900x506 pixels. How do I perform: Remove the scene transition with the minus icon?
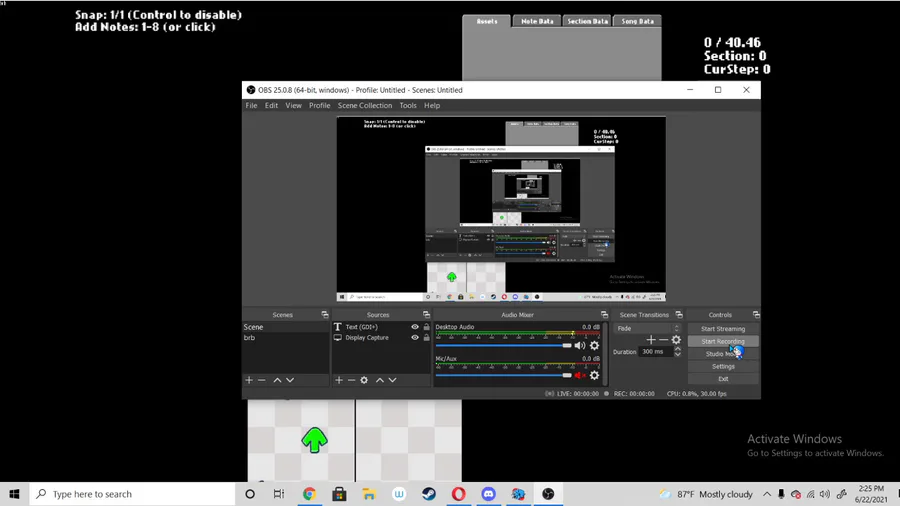point(664,340)
